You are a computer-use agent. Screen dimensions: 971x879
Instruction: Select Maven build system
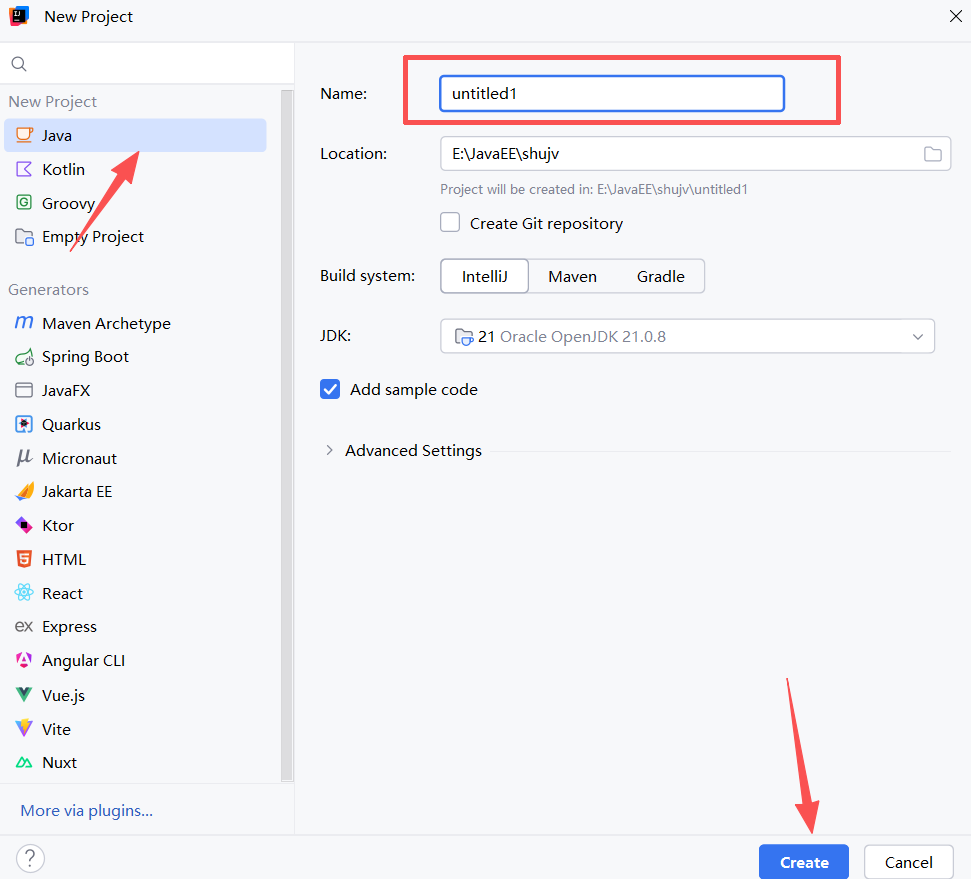(x=572, y=276)
